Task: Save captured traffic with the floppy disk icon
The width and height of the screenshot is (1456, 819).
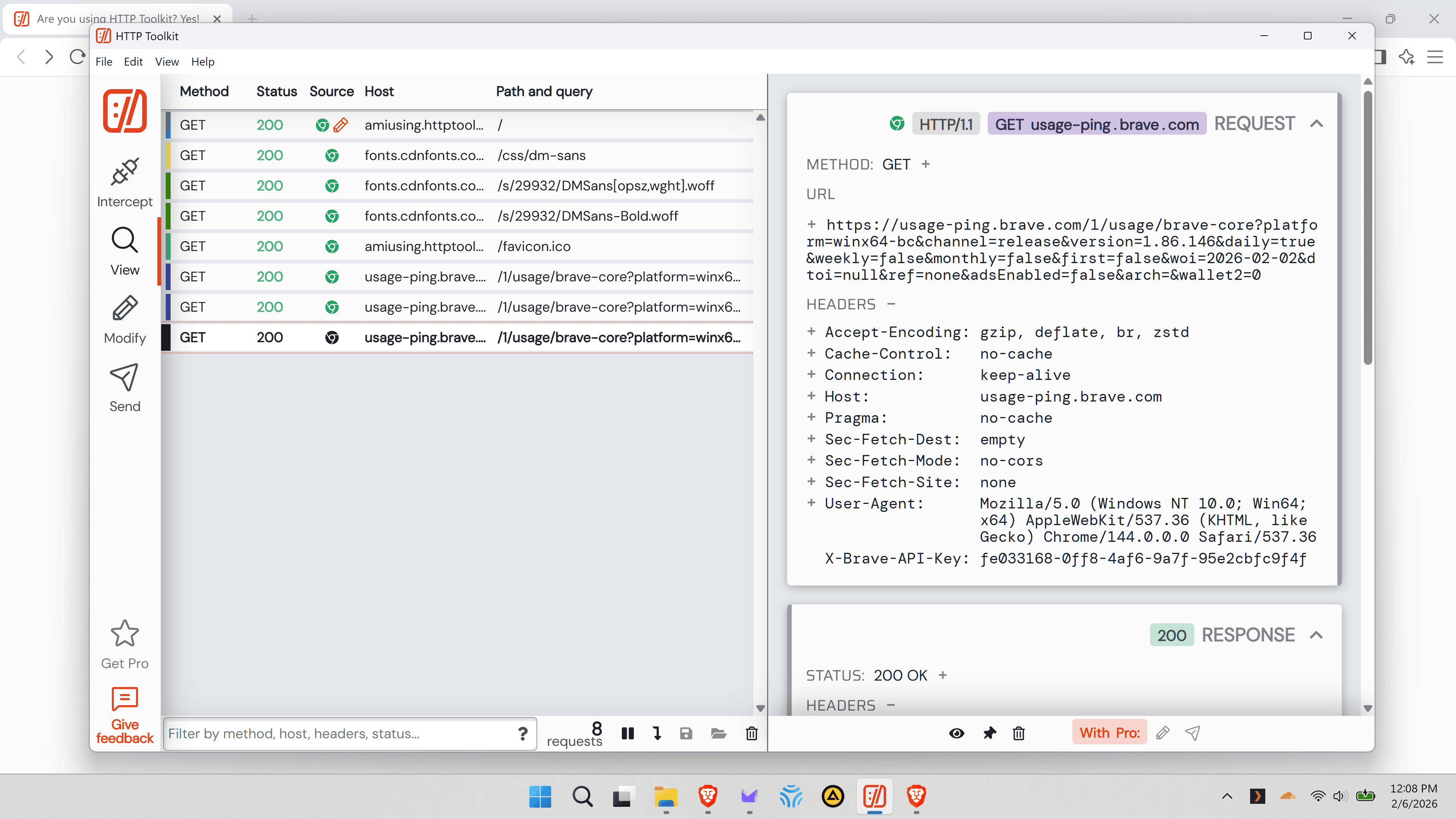Action: point(686,734)
